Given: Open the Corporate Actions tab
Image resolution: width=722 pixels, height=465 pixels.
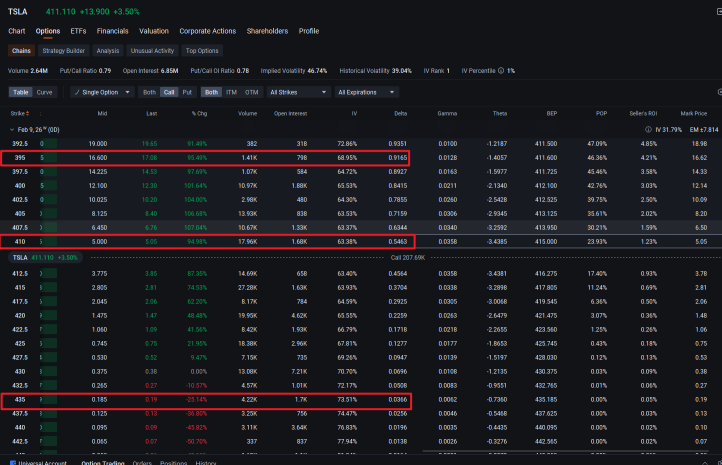Looking at the screenshot, I should coord(208,31).
